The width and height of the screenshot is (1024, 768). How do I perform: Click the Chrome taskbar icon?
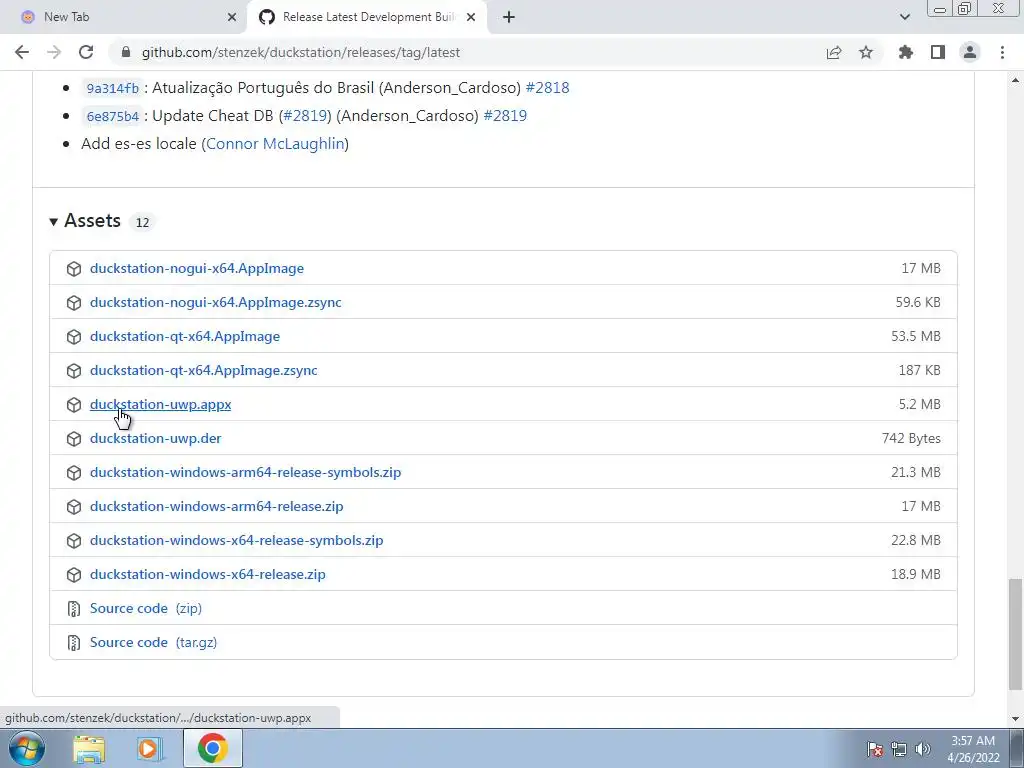212,748
